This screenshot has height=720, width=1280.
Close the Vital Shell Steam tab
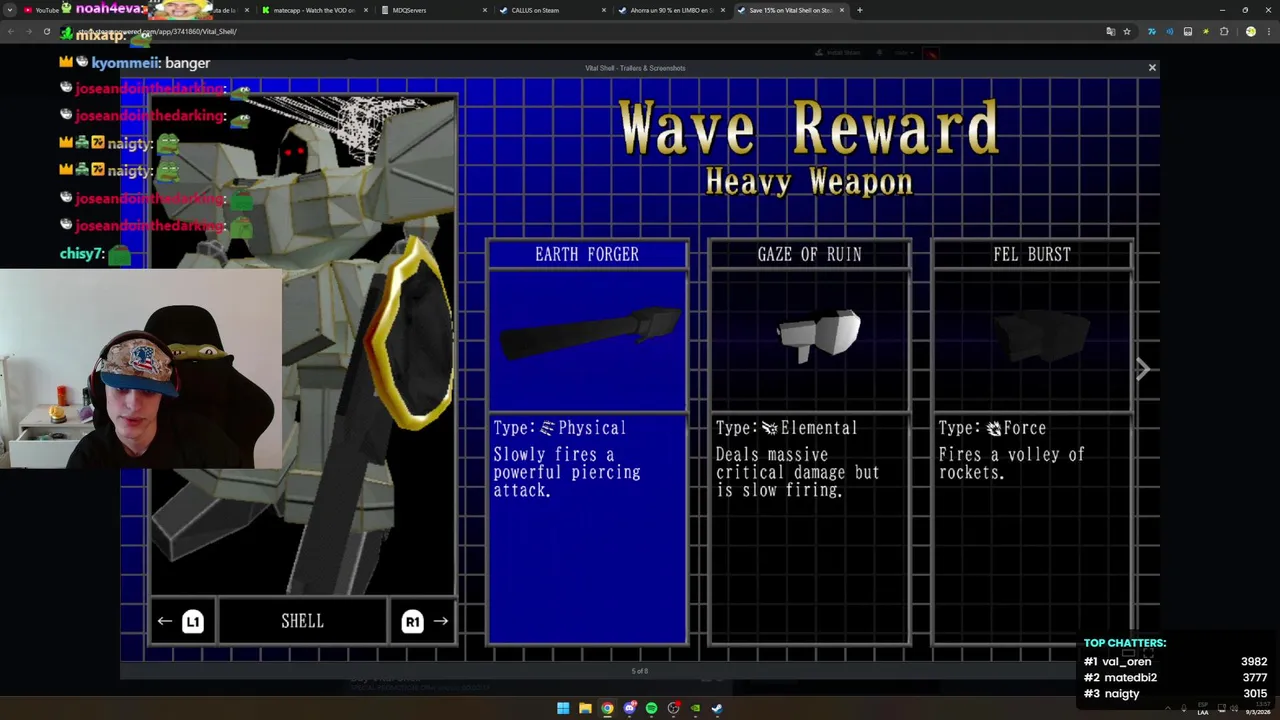(x=842, y=10)
